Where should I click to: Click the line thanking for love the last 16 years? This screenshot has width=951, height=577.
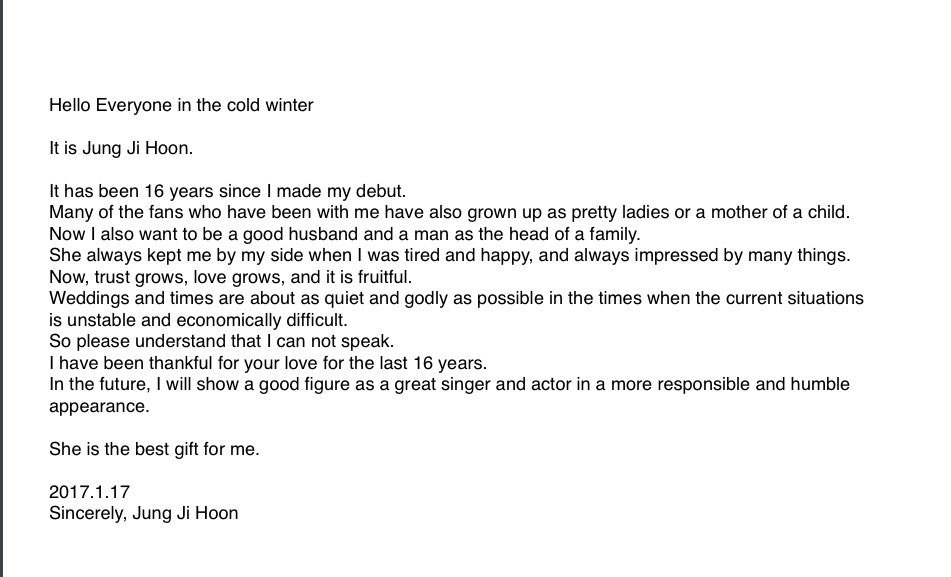pyautogui.click(x=268, y=363)
